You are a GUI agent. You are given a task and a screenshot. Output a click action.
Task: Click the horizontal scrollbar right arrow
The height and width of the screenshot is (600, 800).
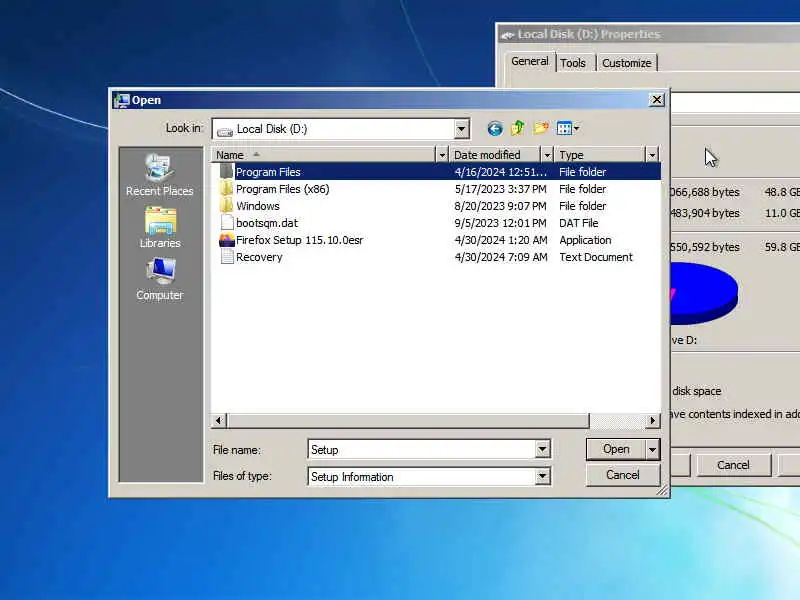coord(652,420)
